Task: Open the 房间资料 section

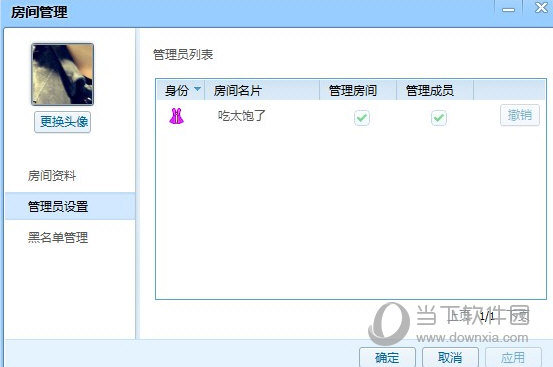Action: [52, 175]
